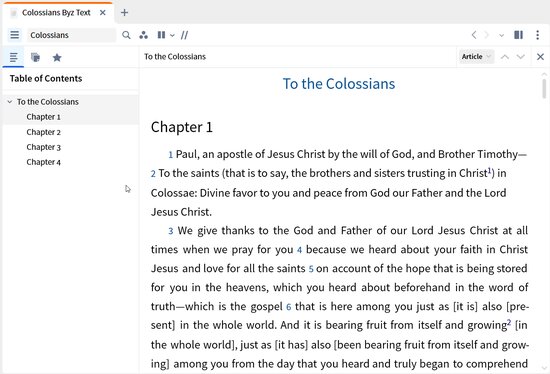Click the Chapter 1 heading in text

point(182,127)
